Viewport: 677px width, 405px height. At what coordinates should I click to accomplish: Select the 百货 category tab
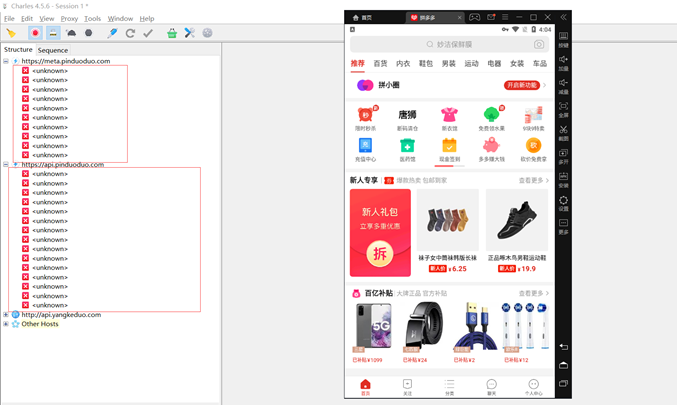380,63
